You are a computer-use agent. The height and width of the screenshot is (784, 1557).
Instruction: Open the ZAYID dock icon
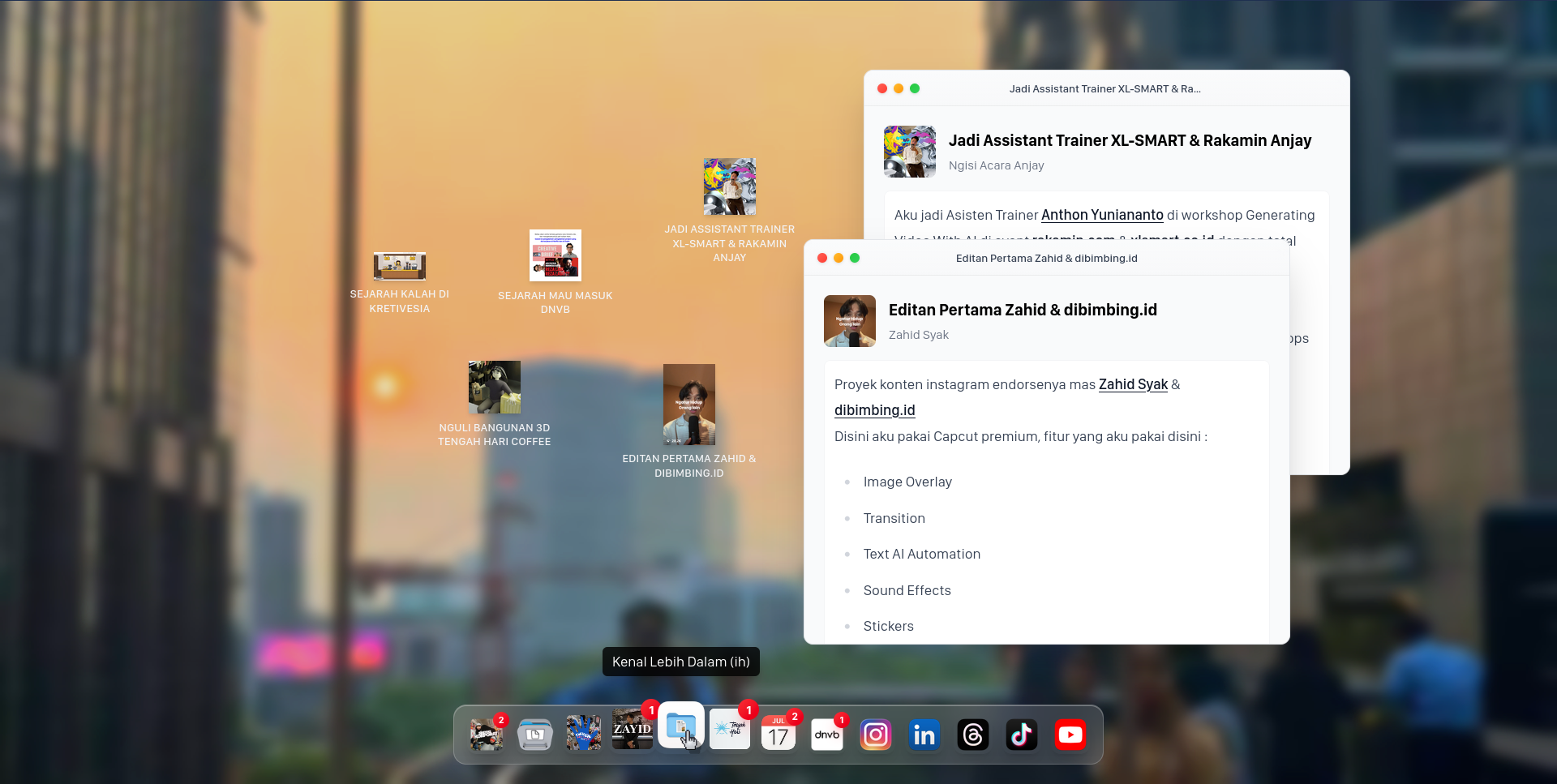[x=633, y=729]
